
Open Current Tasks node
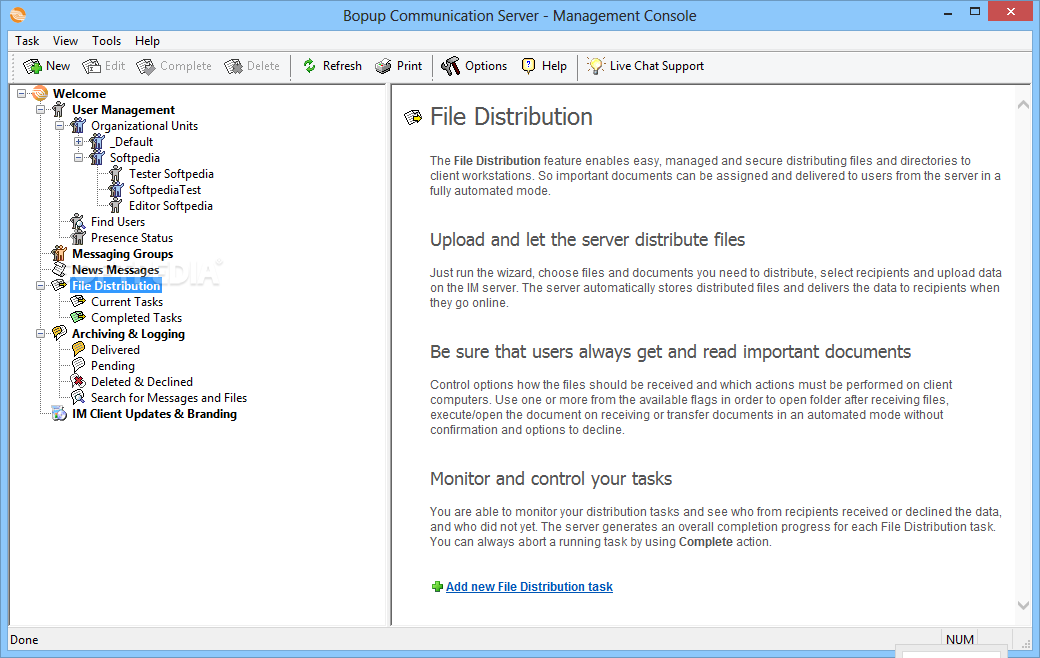click(127, 302)
